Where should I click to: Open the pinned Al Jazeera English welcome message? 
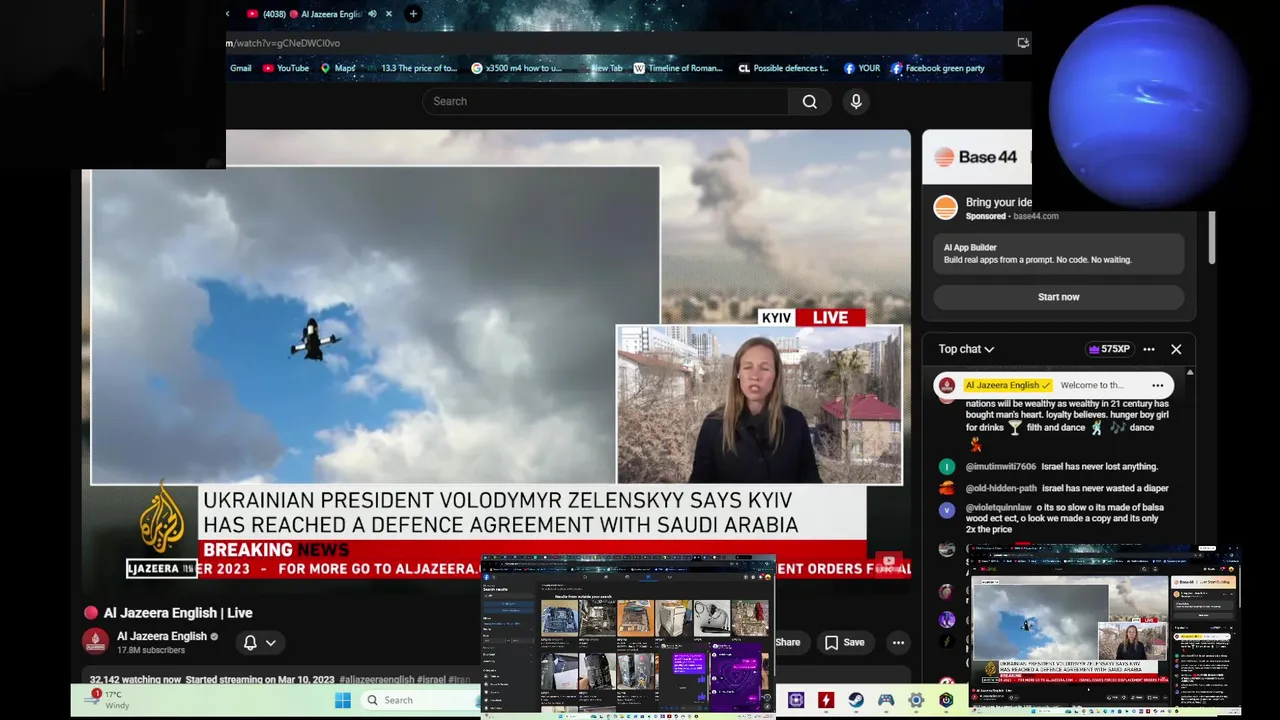(x=1053, y=385)
